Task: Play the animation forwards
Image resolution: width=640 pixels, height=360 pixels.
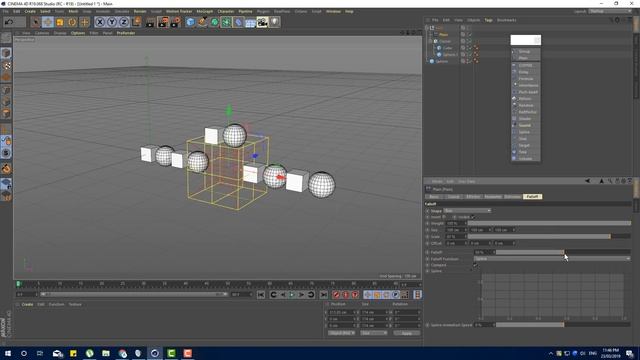Action: coord(292,295)
